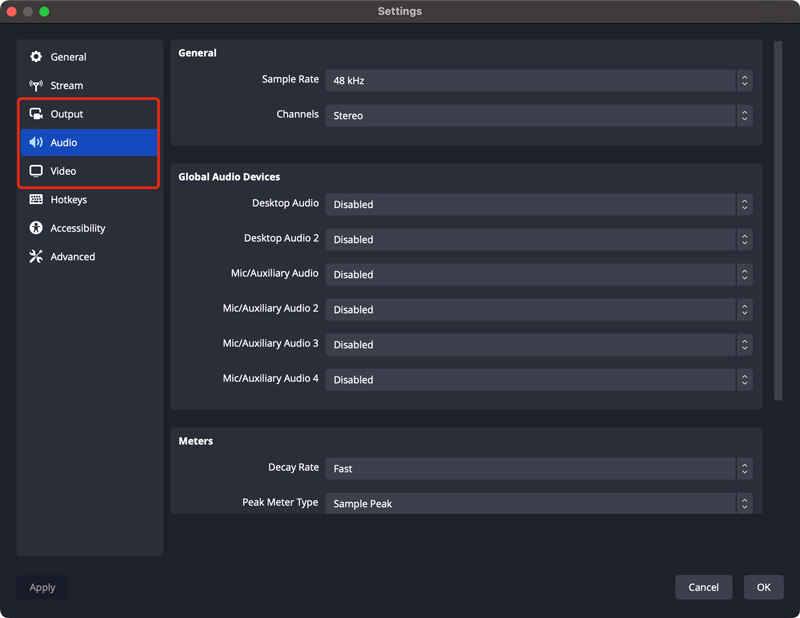This screenshot has width=800, height=618.
Task: Select the Audio settings page
Action: 89,142
